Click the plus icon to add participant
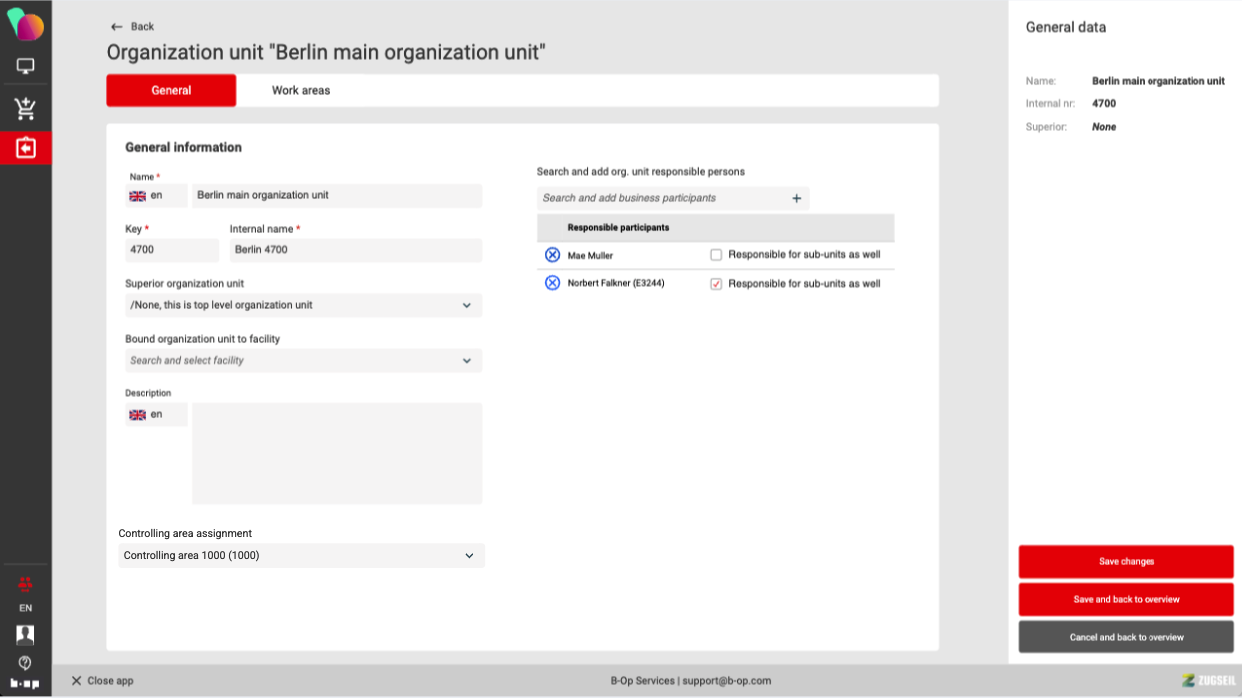This screenshot has width=1242, height=698. tap(796, 198)
